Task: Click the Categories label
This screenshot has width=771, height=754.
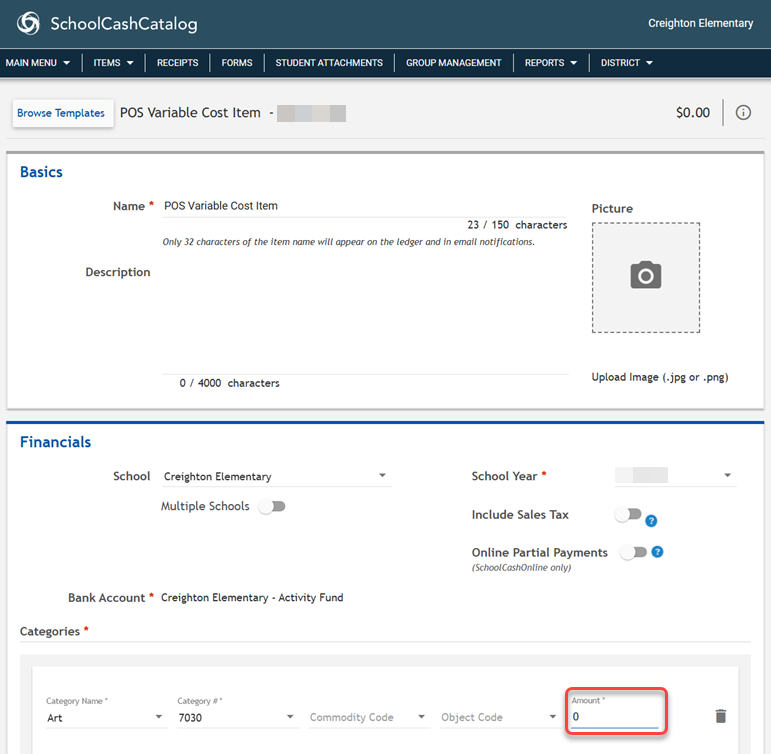Action: (50, 632)
